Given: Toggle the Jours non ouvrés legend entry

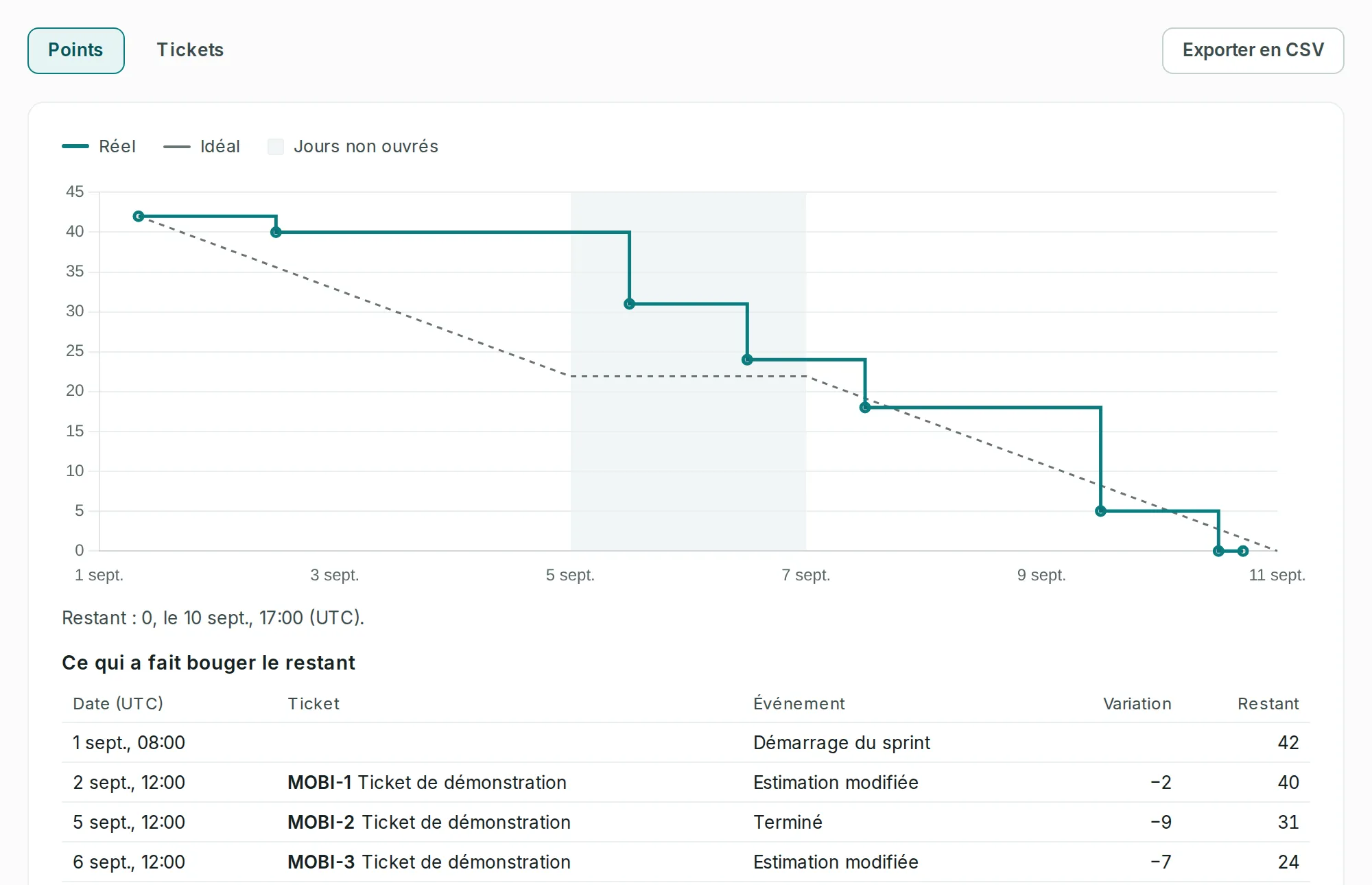Looking at the screenshot, I should click(353, 146).
